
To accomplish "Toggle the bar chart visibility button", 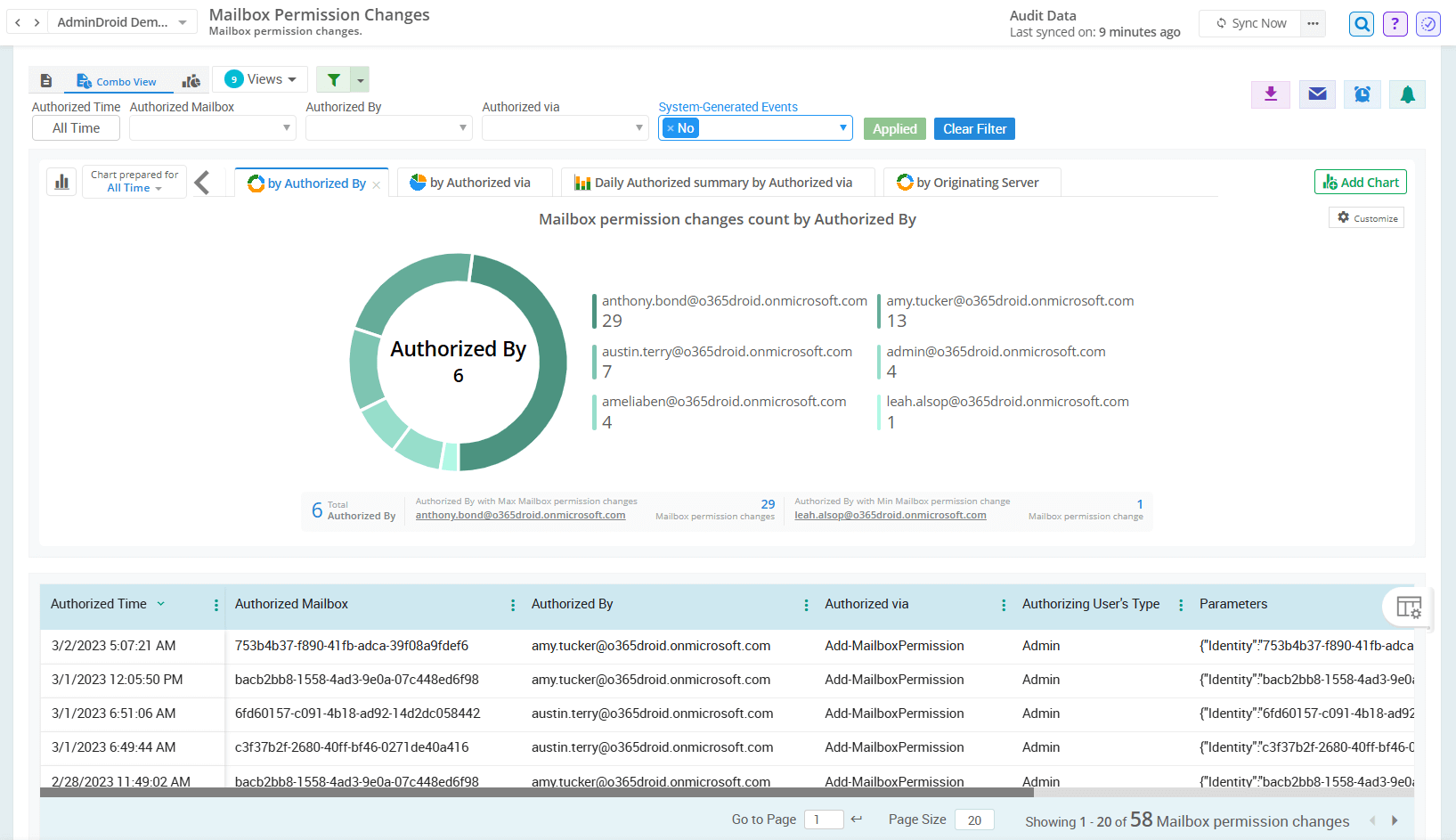I will pos(61,183).
